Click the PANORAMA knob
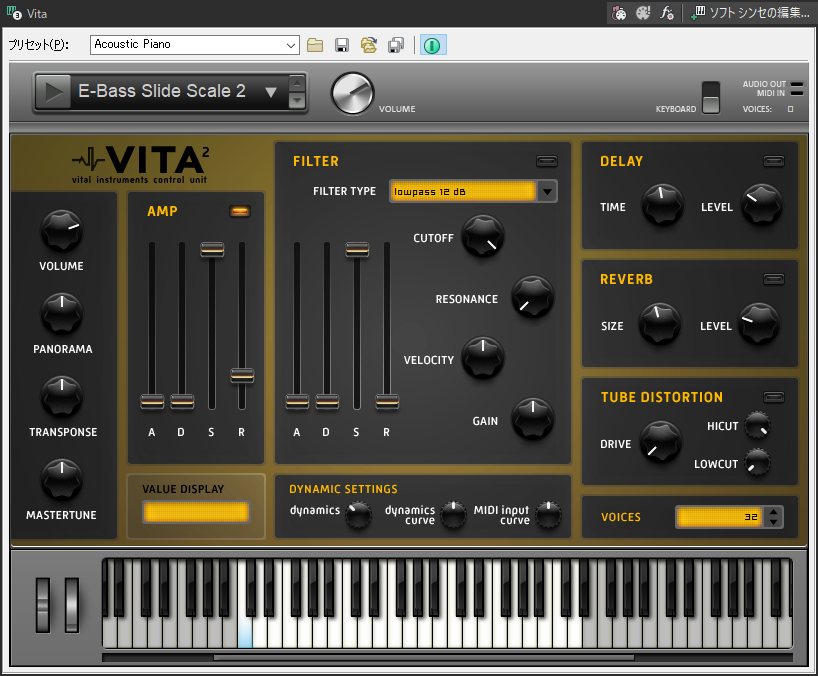 coord(62,314)
